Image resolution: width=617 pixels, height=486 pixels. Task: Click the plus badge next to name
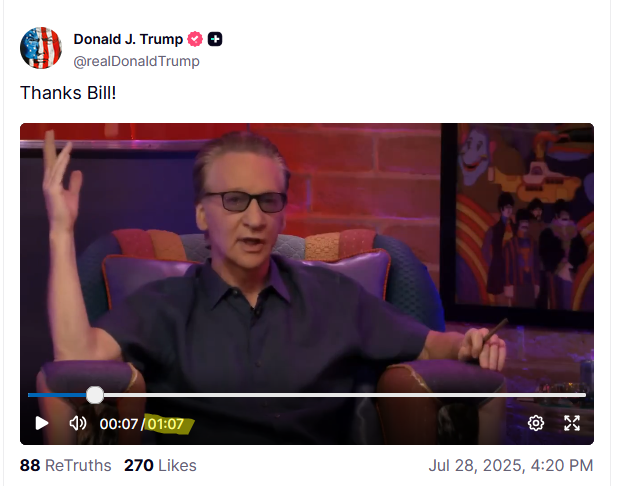pyautogui.click(x=215, y=39)
